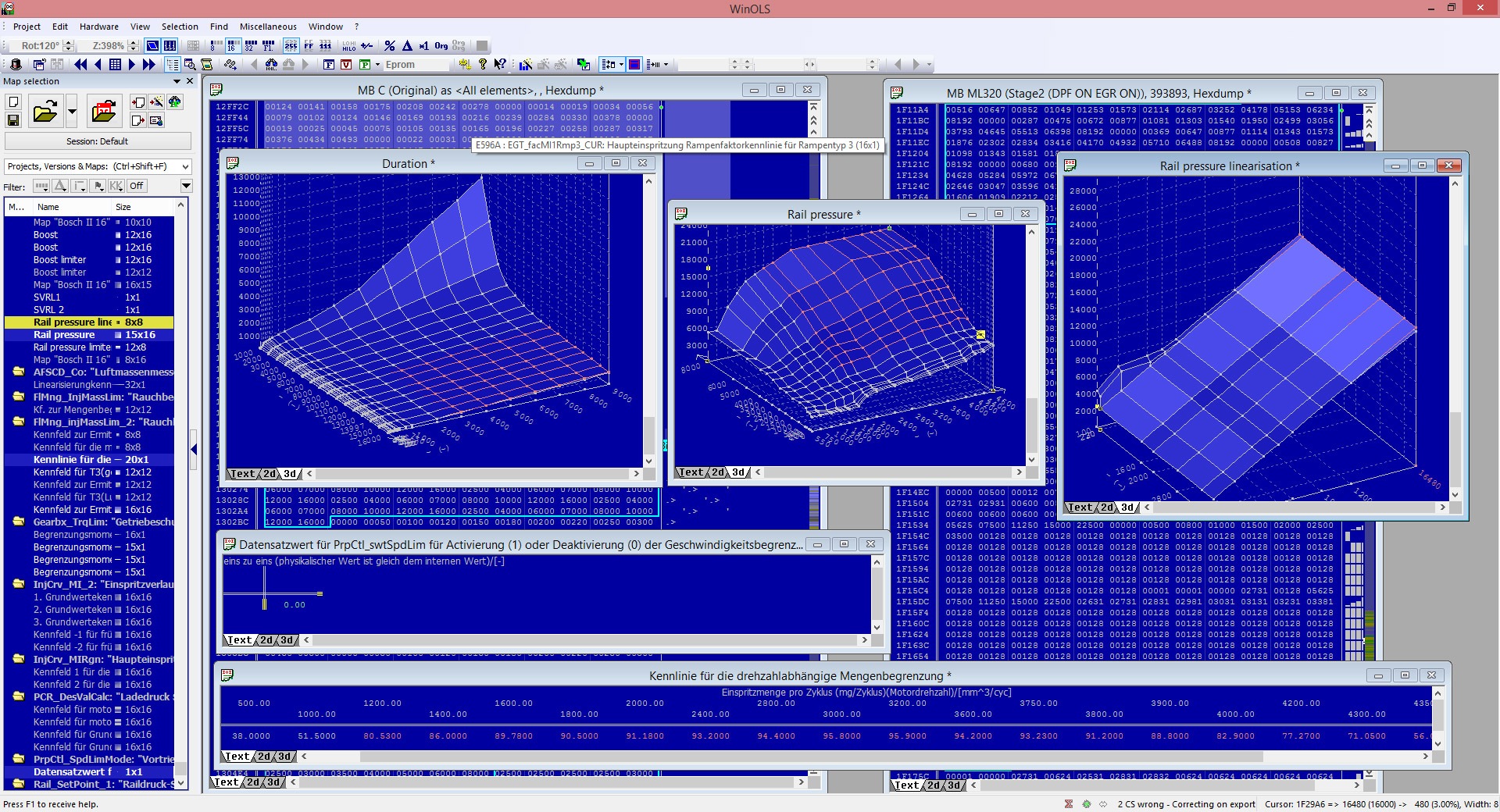Switch Duration window to the 2d tab

[x=269, y=474]
